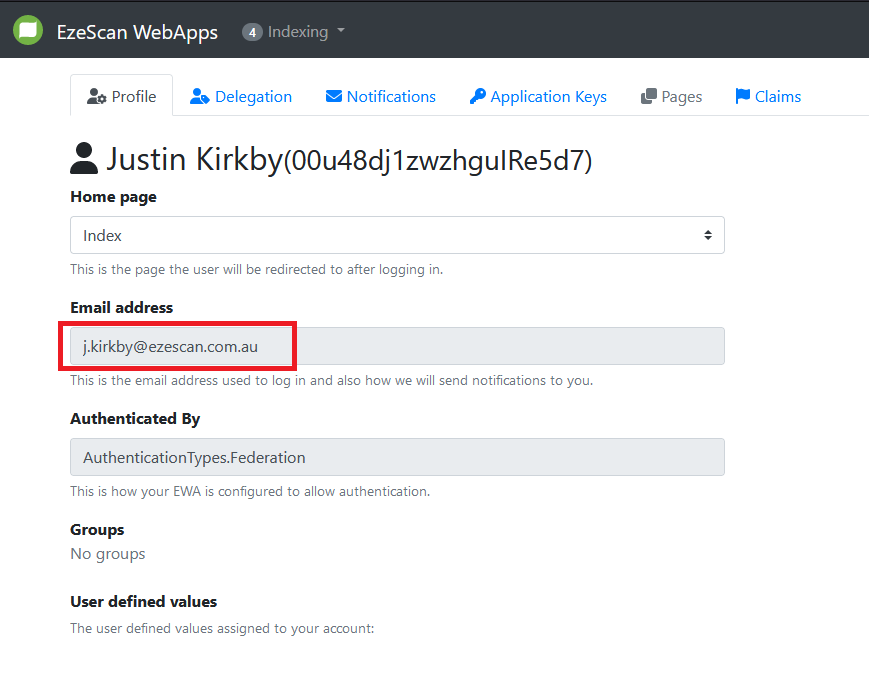This screenshot has width=869, height=679.
Task: Click the EzeScan WebApps brand link
Action: click(x=137, y=32)
